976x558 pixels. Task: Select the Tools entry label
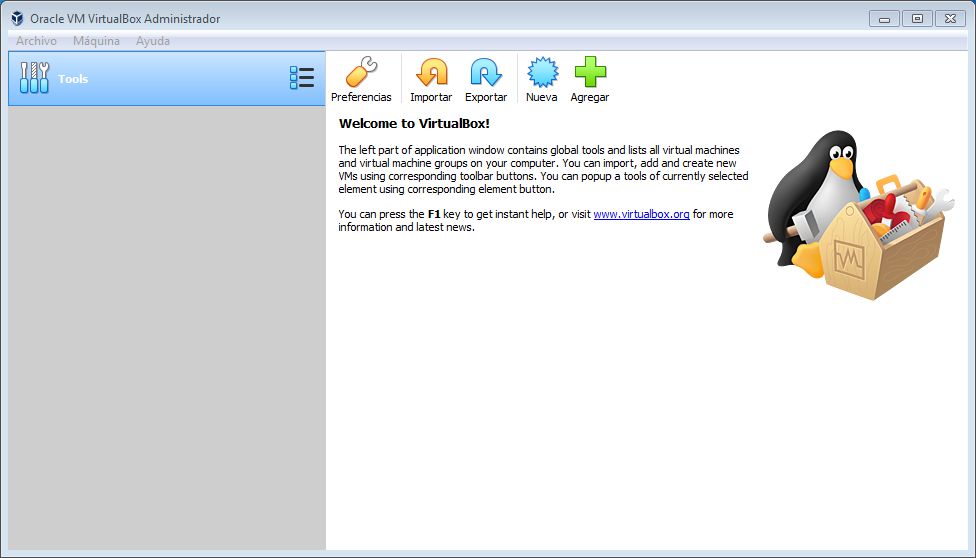click(x=73, y=79)
